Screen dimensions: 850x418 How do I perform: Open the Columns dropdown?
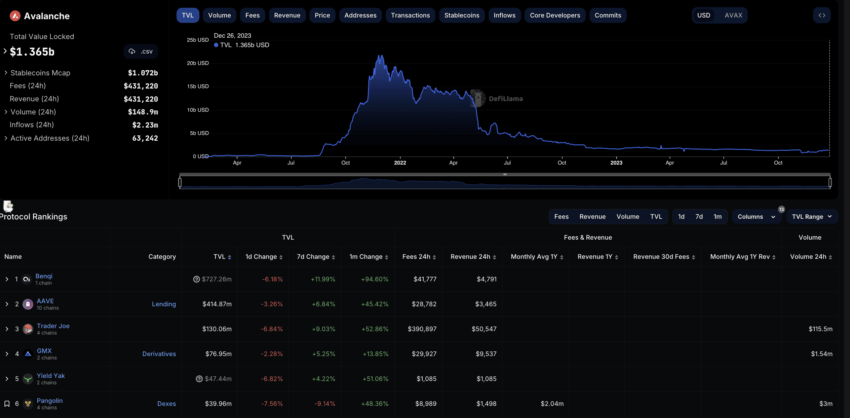pyautogui.click(x=753, y=216)
